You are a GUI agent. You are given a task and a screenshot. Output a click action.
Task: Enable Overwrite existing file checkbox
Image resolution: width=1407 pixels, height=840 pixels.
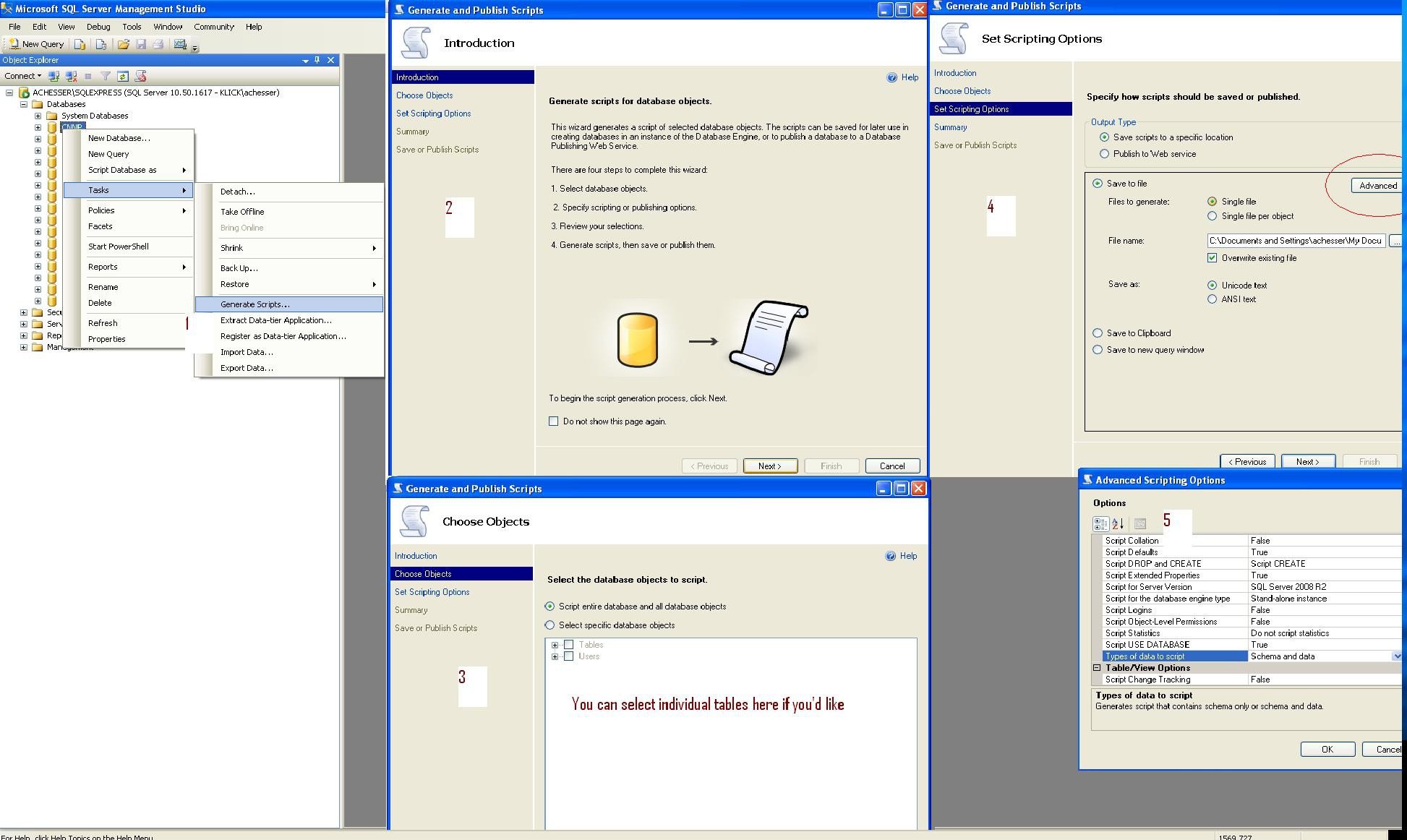tap(1214, 258)
